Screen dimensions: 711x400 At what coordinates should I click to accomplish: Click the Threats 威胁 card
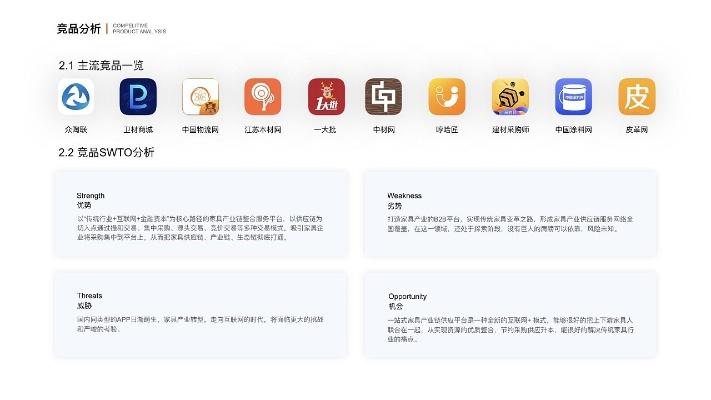click(x=201, y=314)
